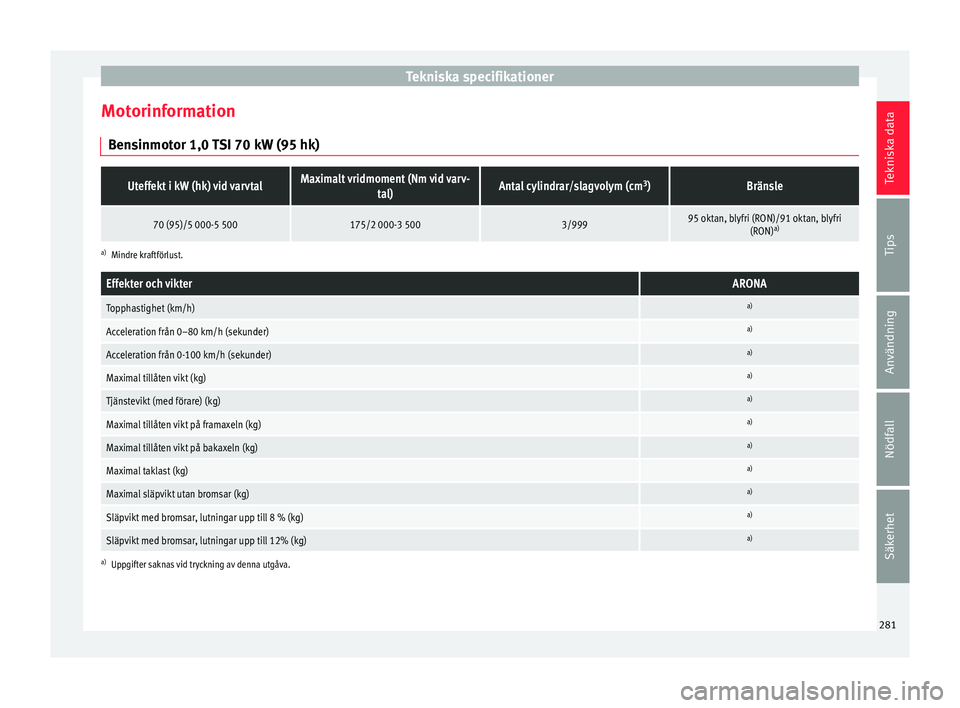
Task: Open the Användning side tab
Action: 892,342
